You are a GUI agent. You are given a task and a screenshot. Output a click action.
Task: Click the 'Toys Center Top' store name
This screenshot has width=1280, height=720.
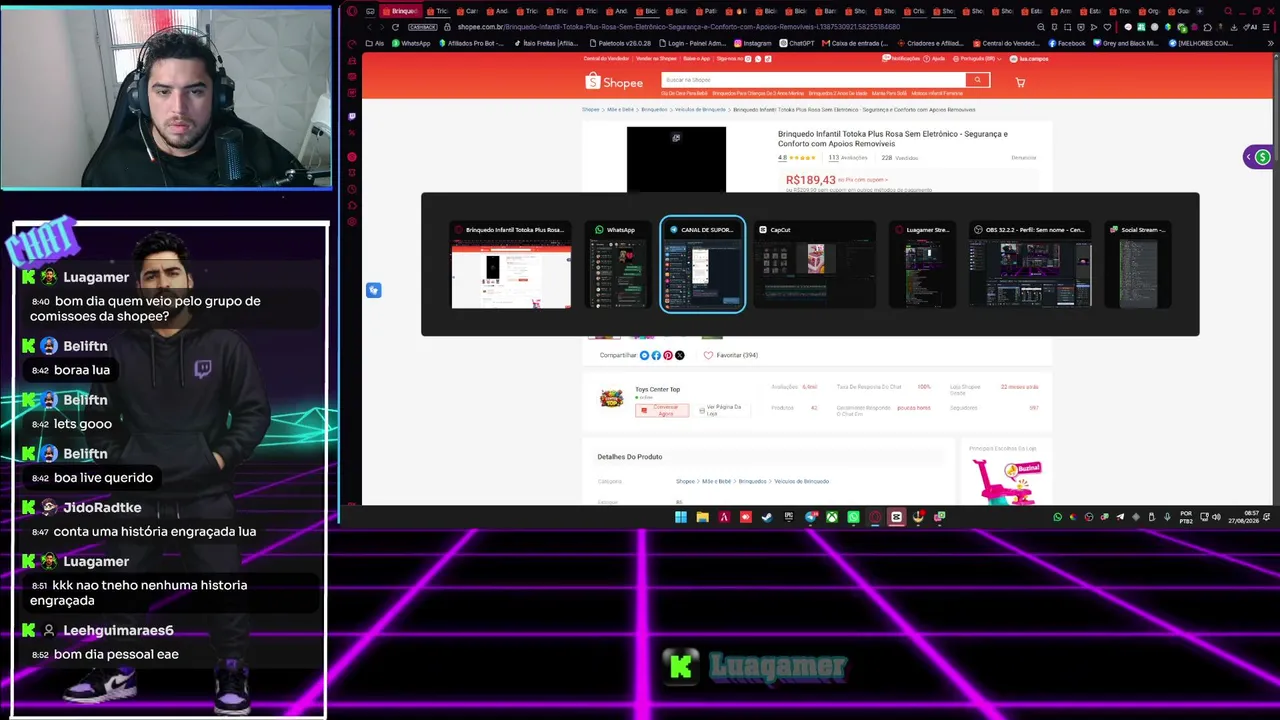pos(658,389)
